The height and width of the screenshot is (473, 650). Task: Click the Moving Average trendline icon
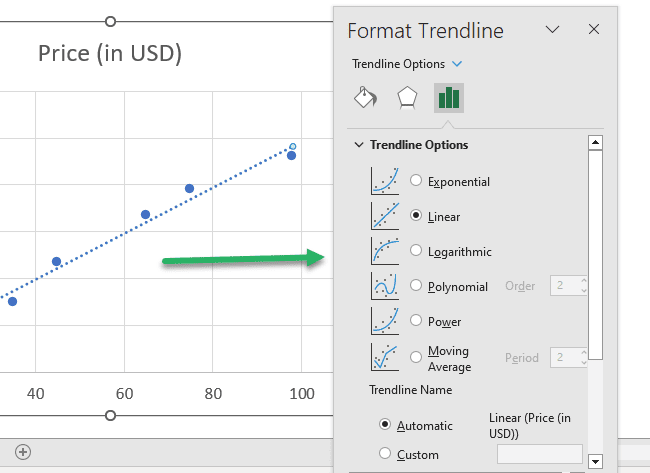[x=385, y=357]
